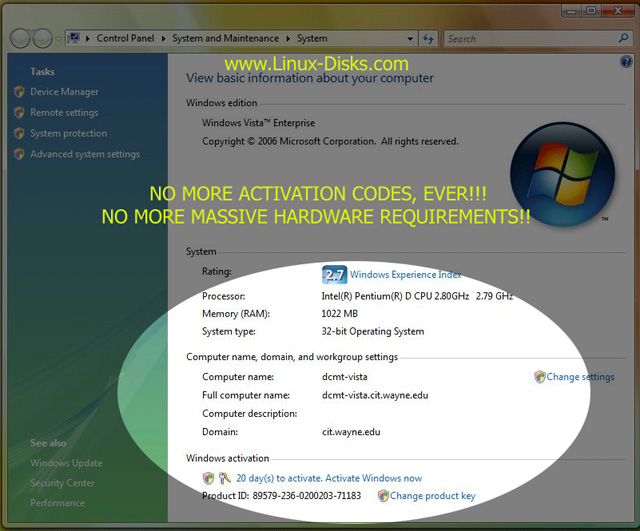
Task: Open Advanced system settings
Action: coord(85,154)
